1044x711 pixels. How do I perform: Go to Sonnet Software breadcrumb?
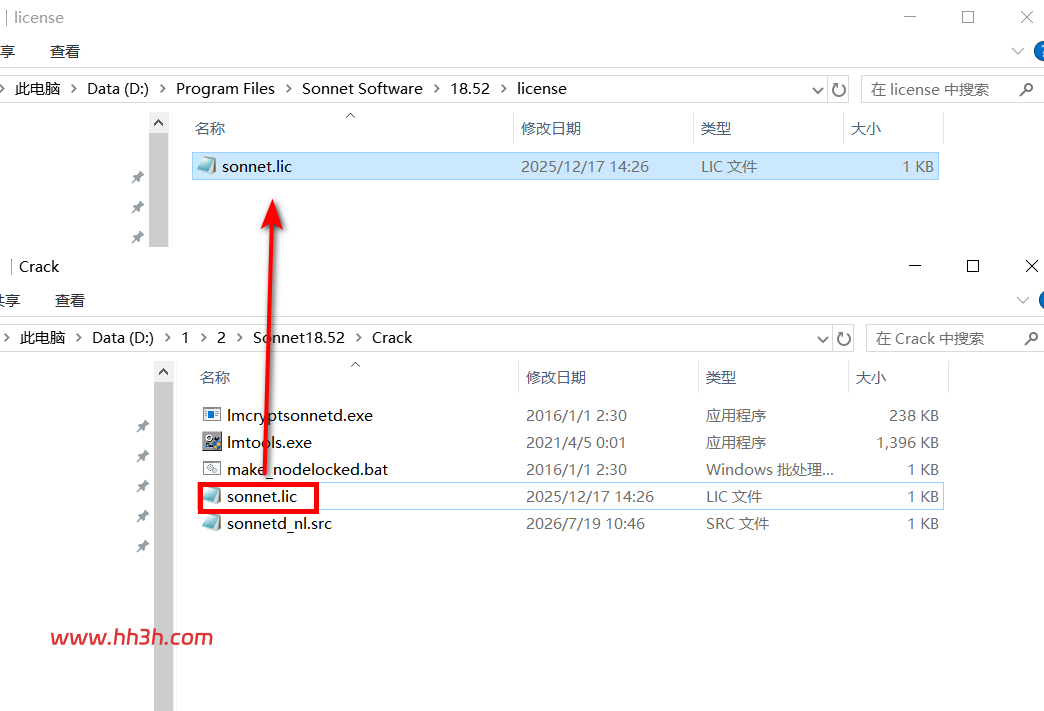362,89
